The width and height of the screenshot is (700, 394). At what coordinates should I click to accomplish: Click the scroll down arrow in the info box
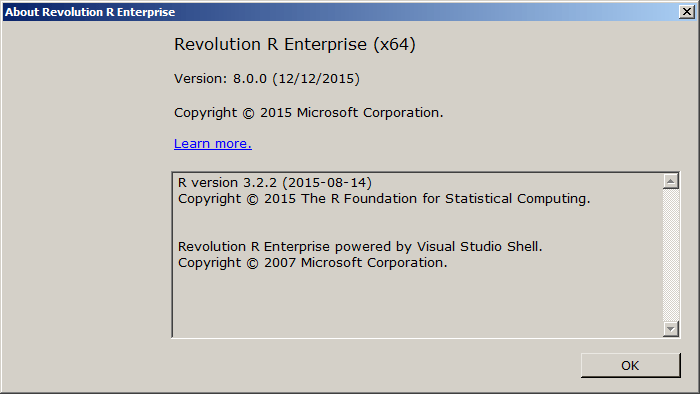click(x=671, y=329)
